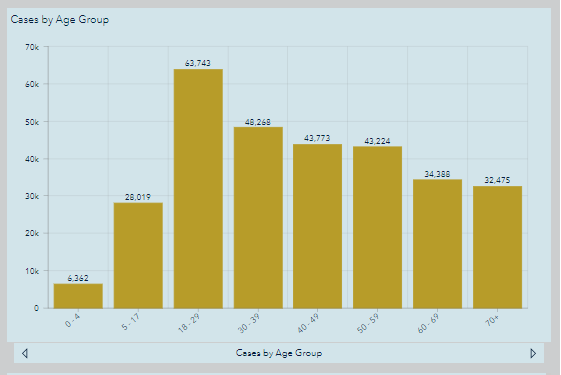Click the 5 - 17 bar showing 28,019
561x375 pixels.
(x=138, y=255)
